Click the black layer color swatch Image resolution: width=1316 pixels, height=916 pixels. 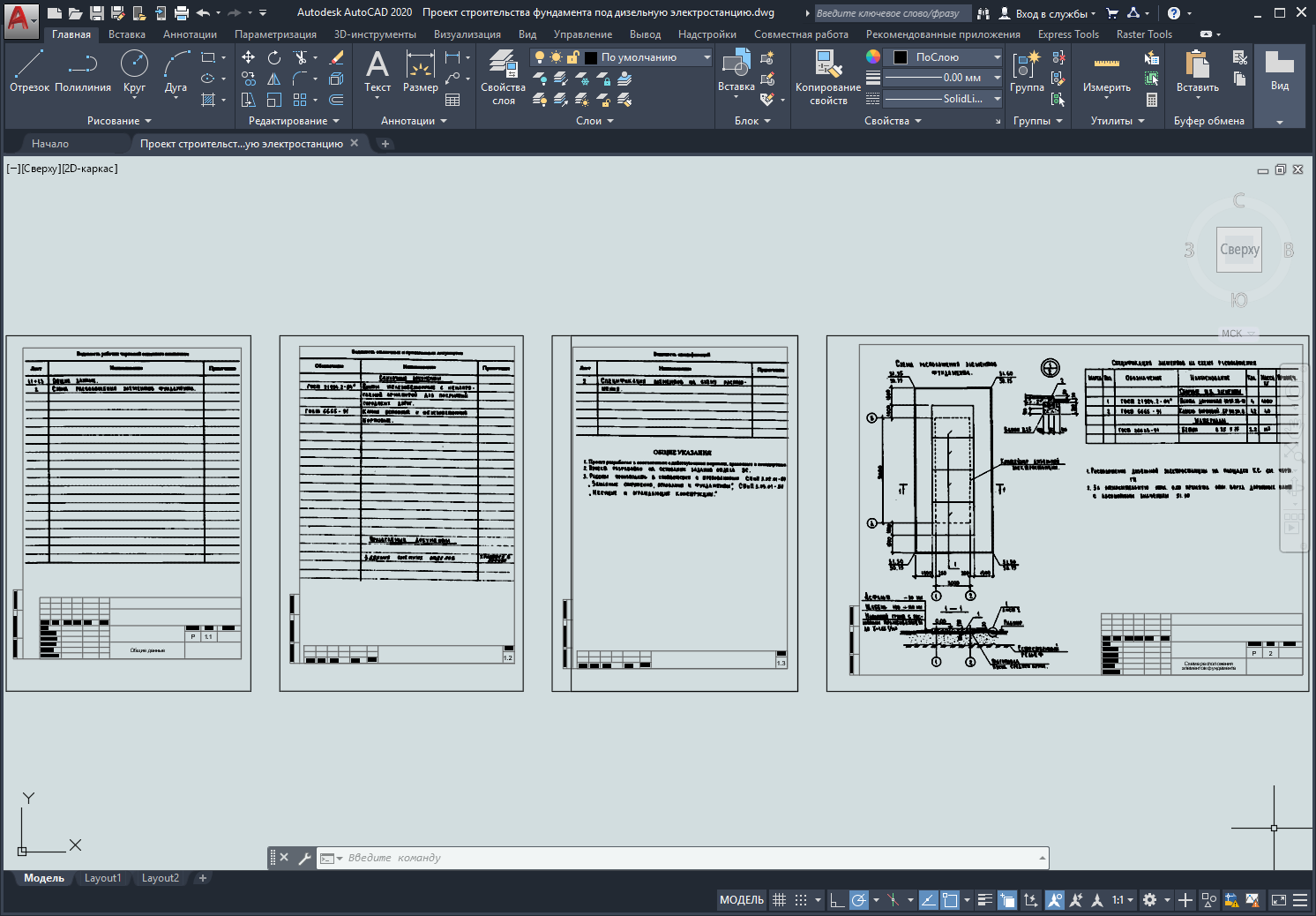click(591, 57)
